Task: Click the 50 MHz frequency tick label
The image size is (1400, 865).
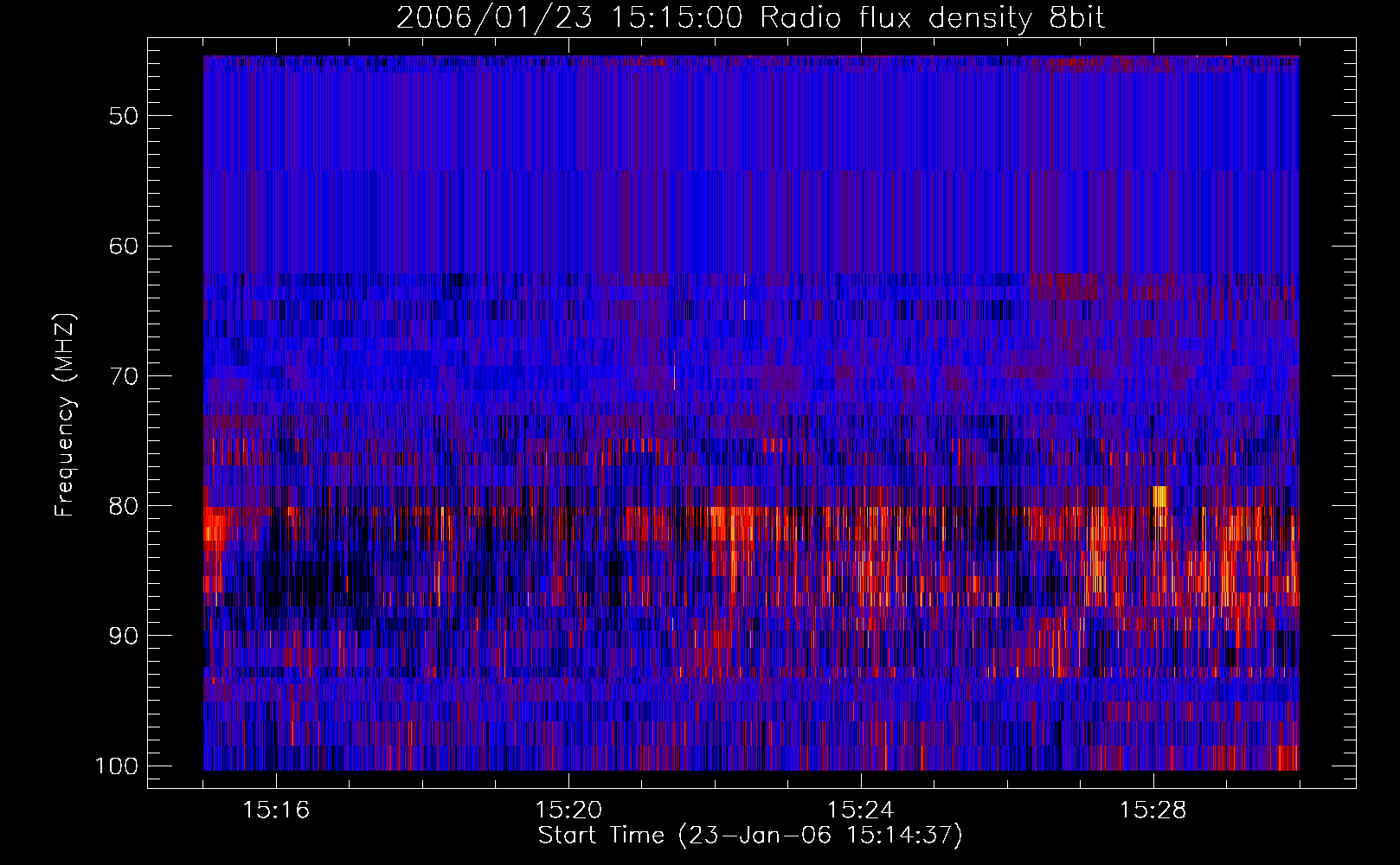Action: [x=124, y=116]
